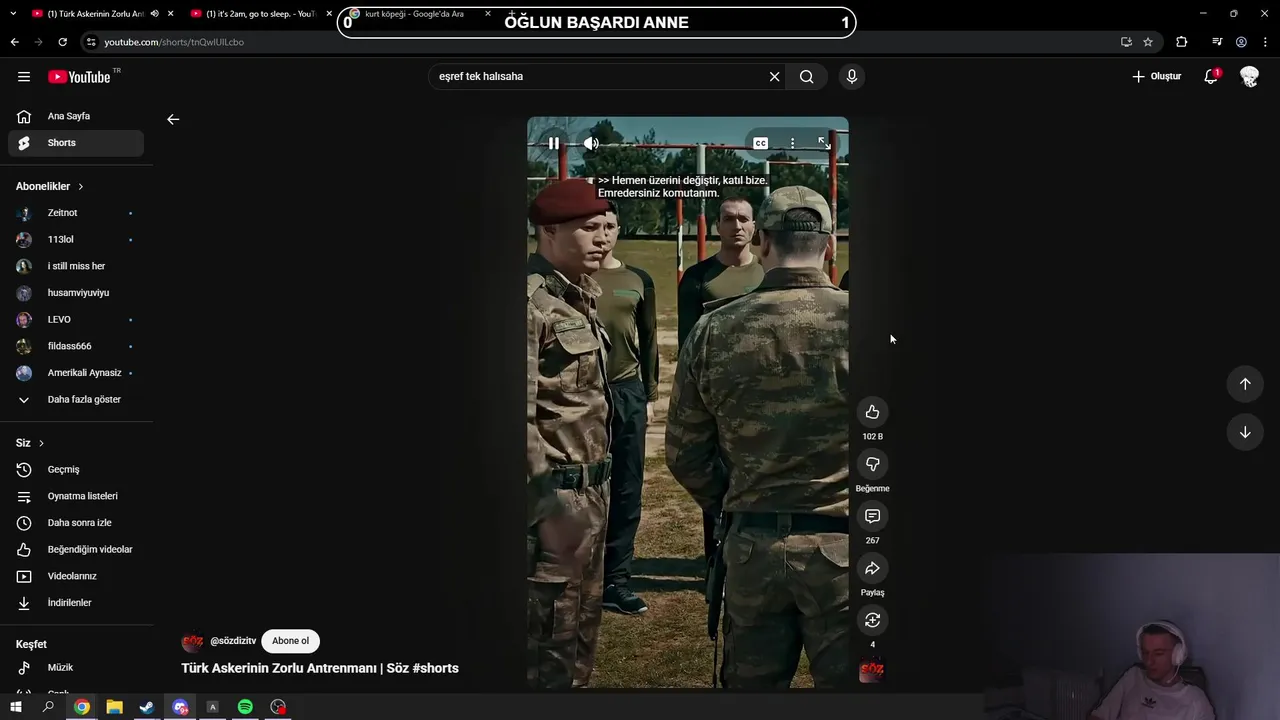Expand 'Daha fazla göster' subscriptions
Image resolution: width=1280 pixels, height=720 pixels.
[x=76, y=400]
